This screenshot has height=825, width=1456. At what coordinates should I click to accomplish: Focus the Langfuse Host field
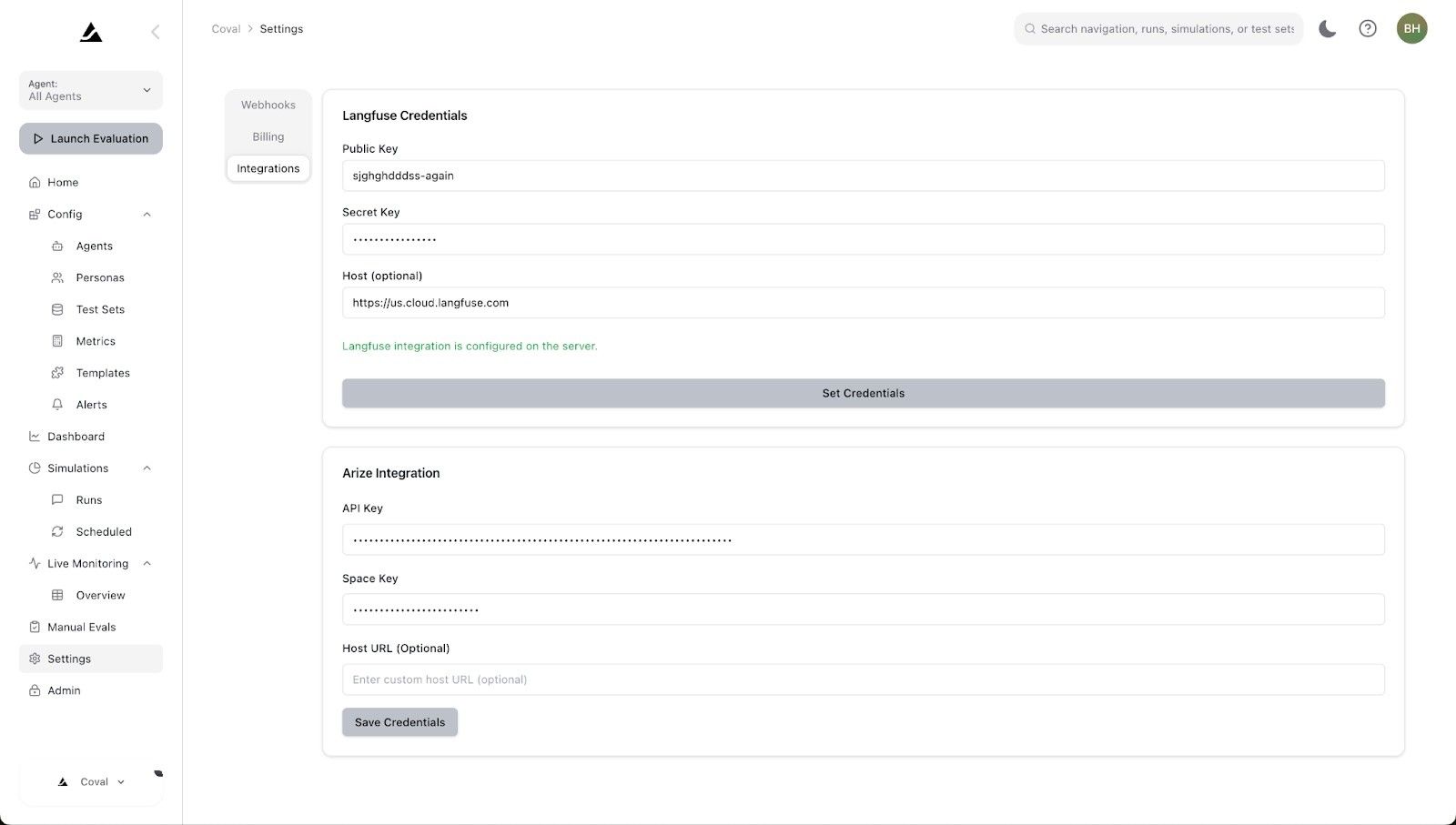(864, 304)
